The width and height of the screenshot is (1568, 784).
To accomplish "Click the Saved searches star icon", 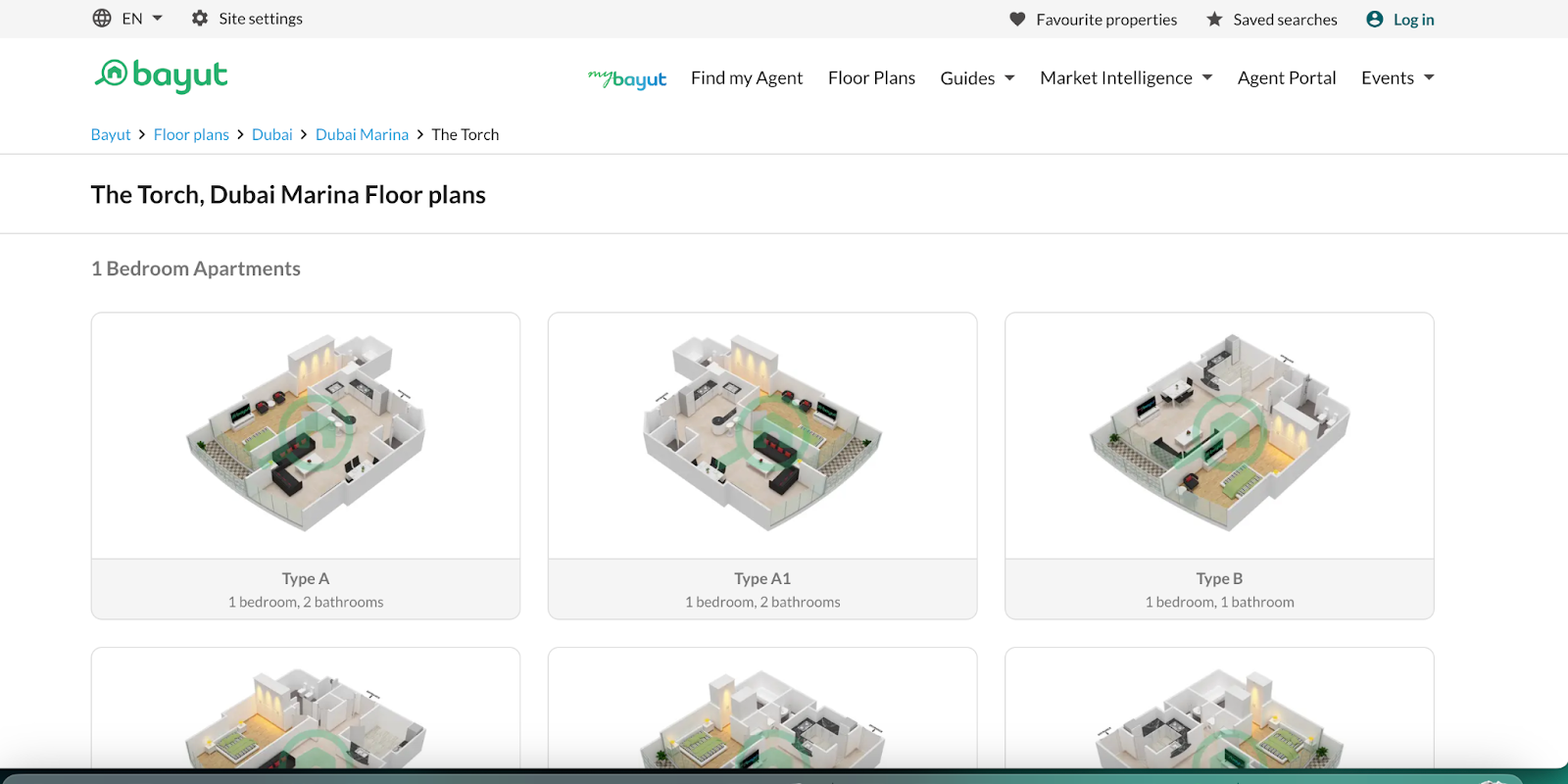I will (x=1214, y=20).
